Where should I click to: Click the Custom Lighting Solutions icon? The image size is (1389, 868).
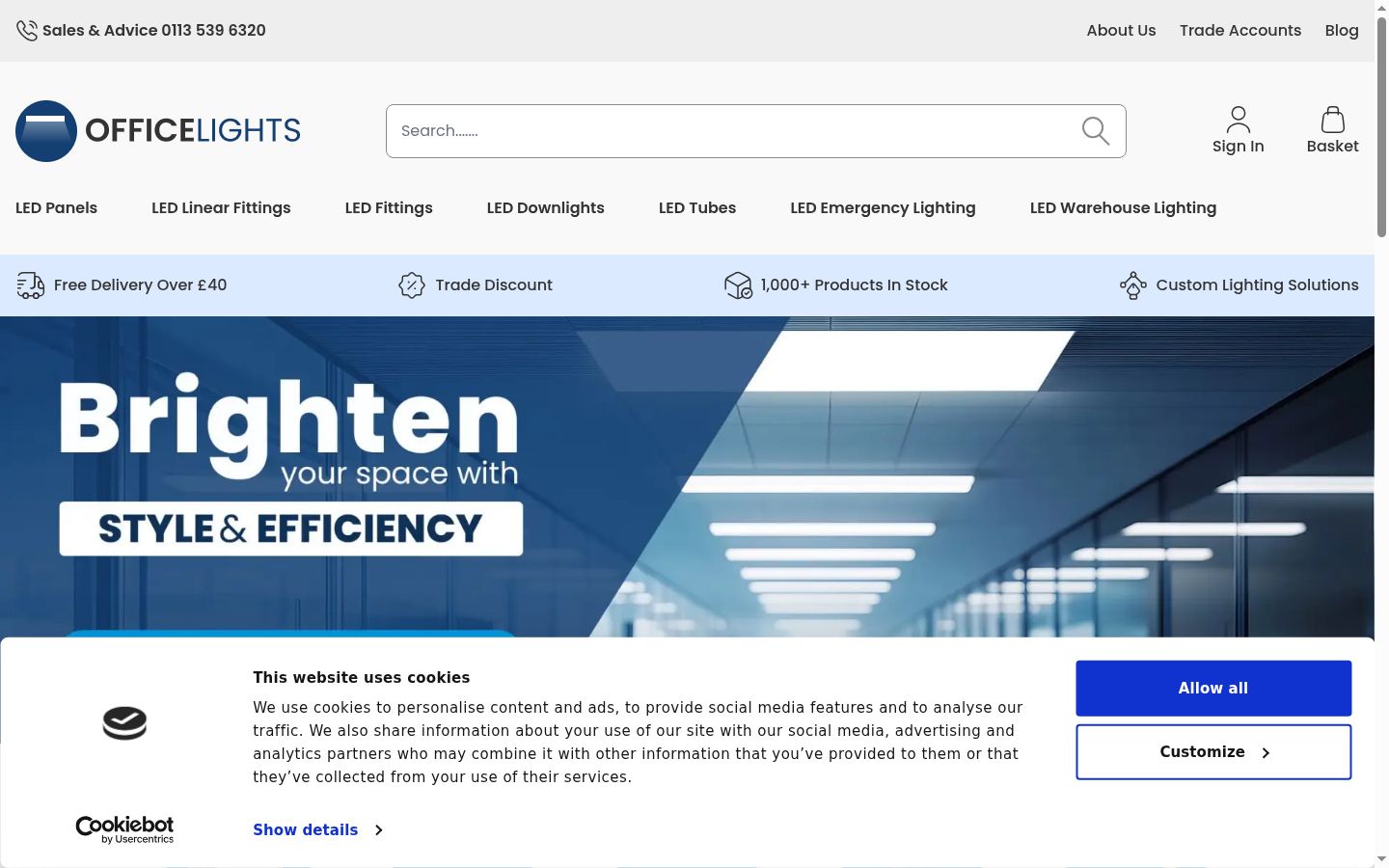point(1133,285)
